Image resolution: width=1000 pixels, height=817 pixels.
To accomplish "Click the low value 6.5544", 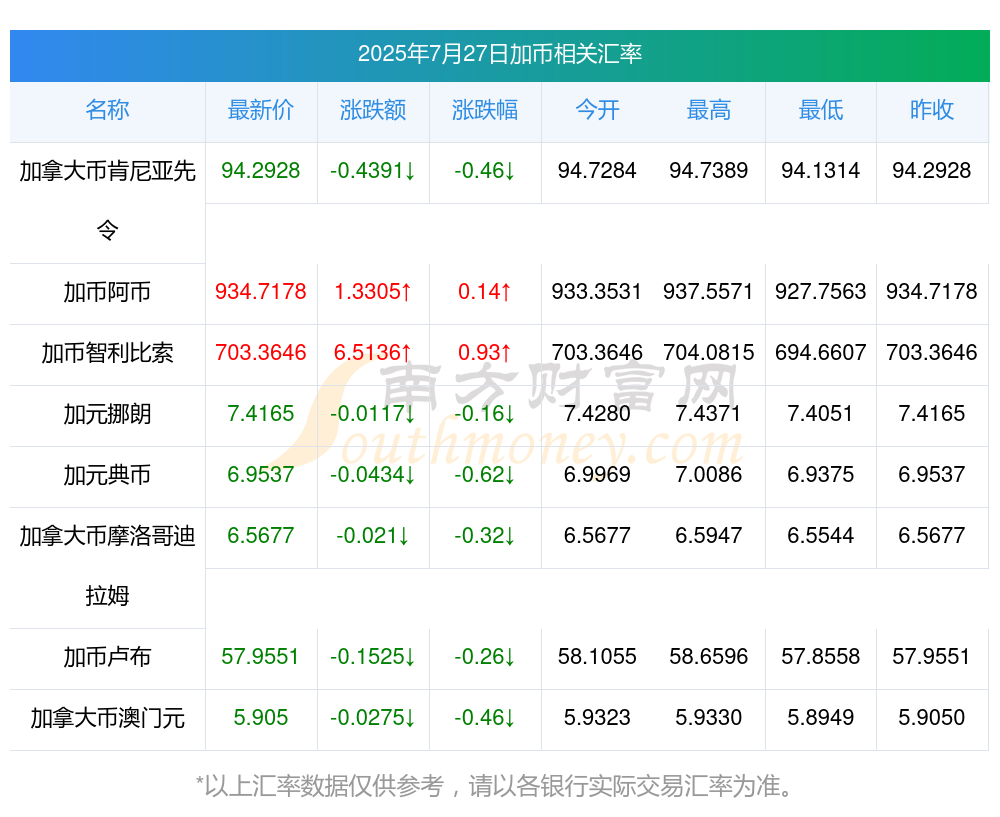I will point(821,536).
